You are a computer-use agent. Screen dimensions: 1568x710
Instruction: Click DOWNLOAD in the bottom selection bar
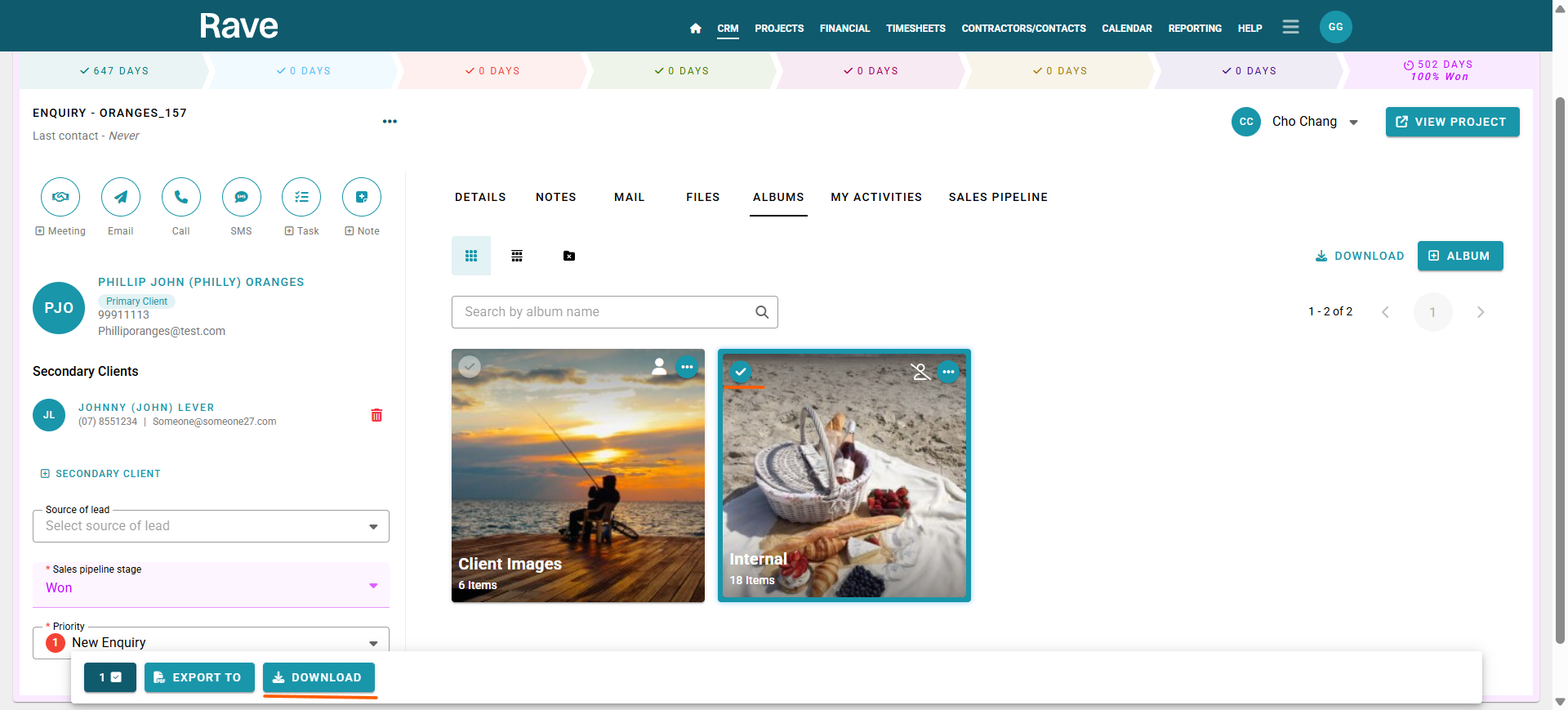pos(318,677)
